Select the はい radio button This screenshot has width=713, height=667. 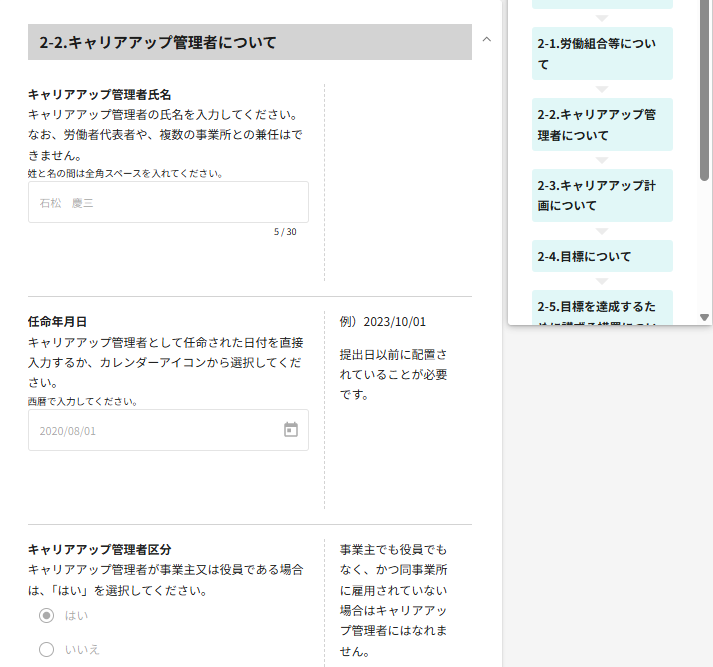[x=46, y=615]
